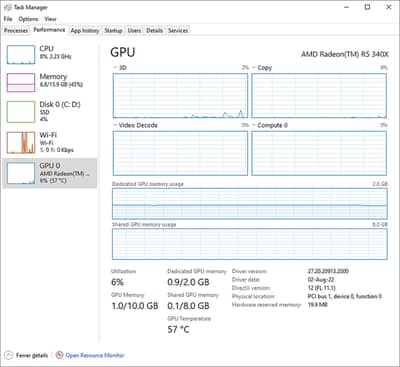400x367 pixels.
Task: Select the CPU performance item
Action: (50, 55)
